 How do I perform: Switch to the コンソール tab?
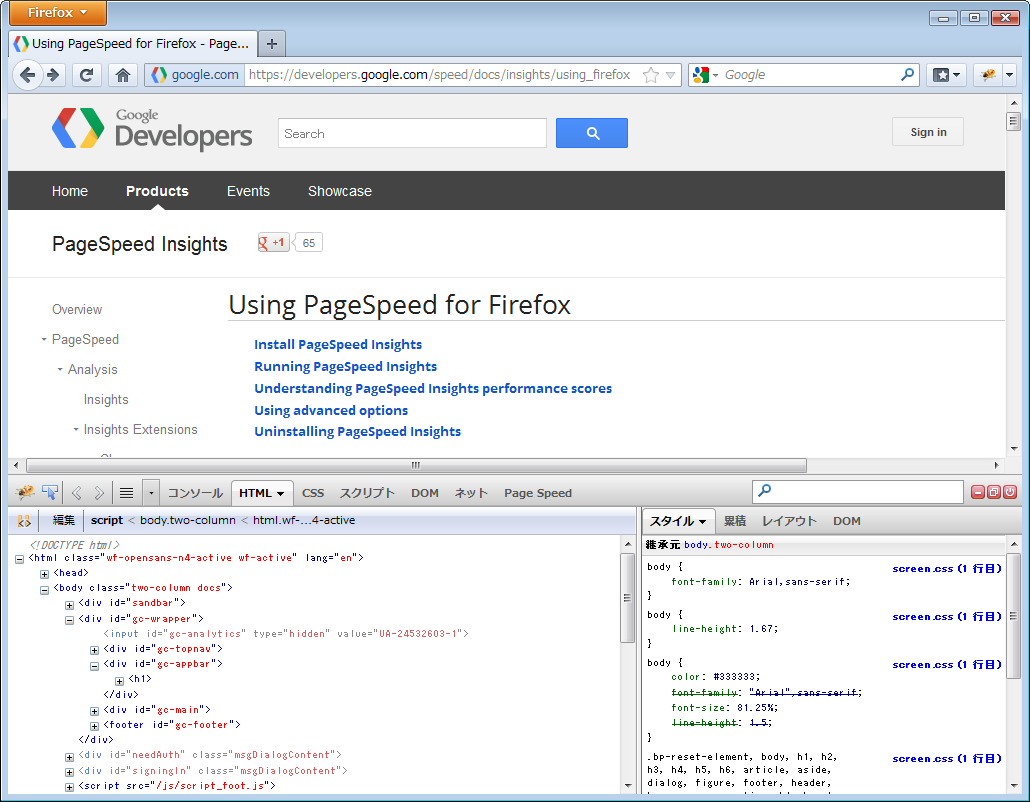tap(195, 493)
